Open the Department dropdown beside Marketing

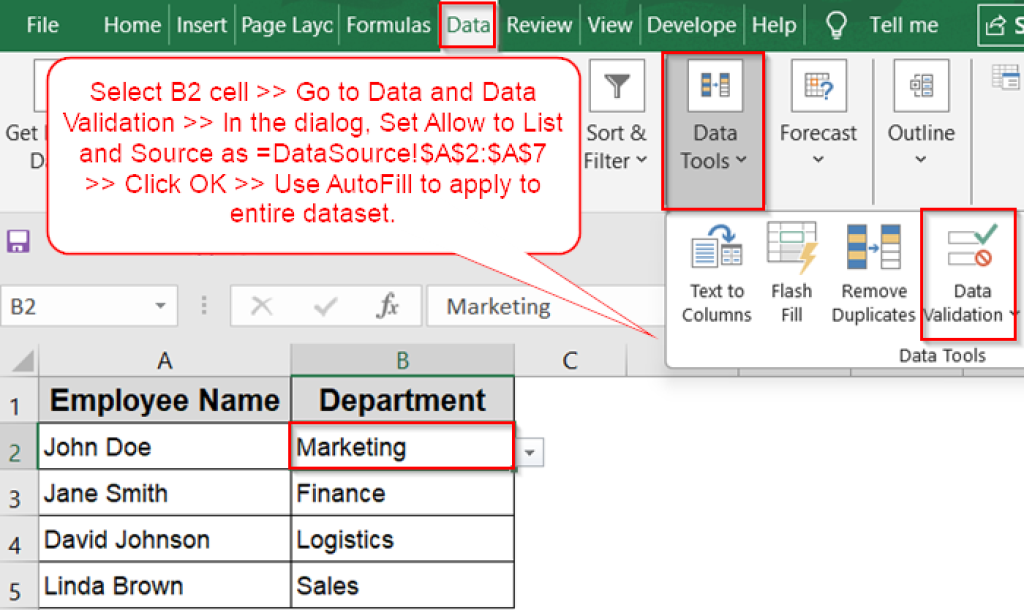click(x=528, y=452)
